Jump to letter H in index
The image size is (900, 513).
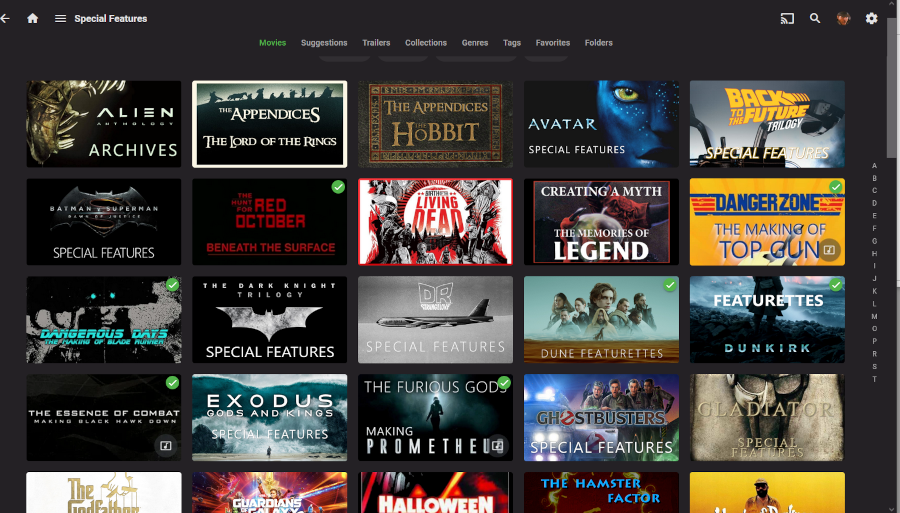pyautogui.click(x=874, y=254)
